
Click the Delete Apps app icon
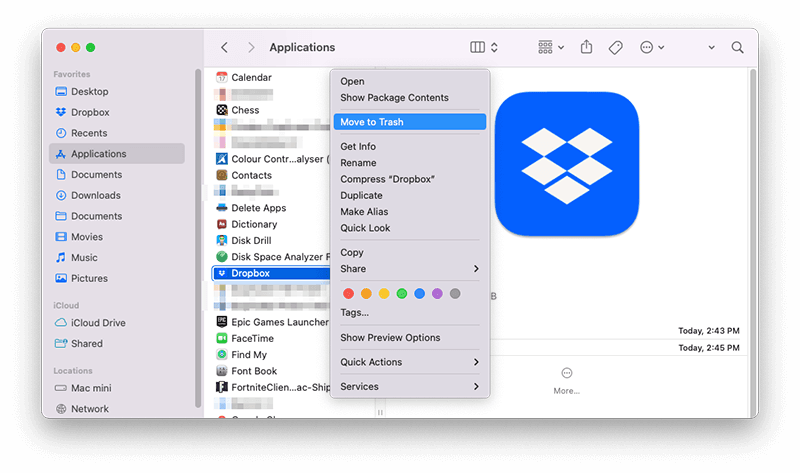(x=221, y=208)
